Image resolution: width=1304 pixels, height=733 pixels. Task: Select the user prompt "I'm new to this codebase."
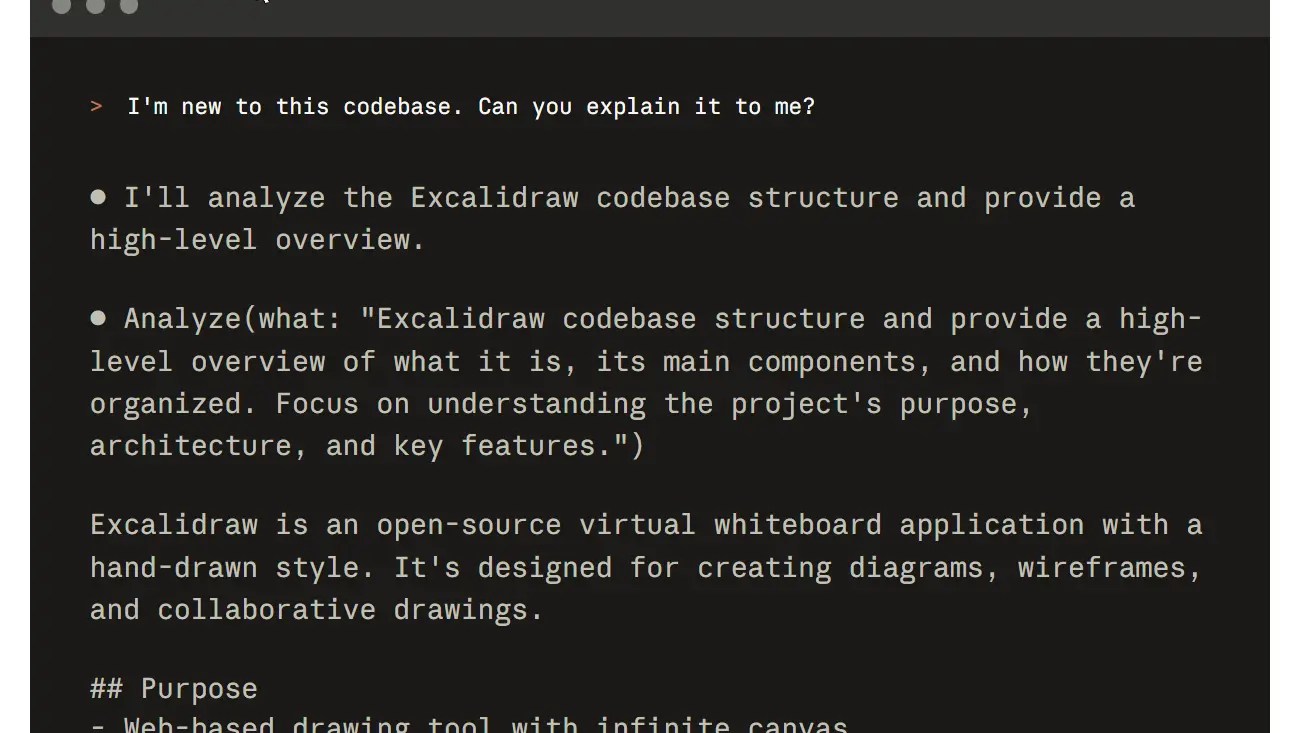click(295, 107)
